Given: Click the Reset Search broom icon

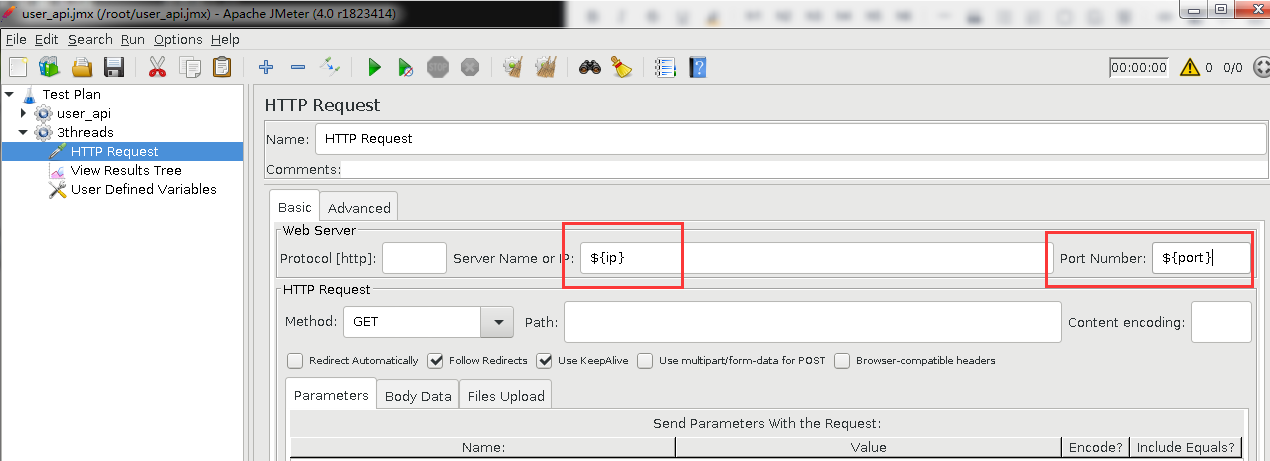Looking at the screenshot, I should pyautogui.click(x=621, y=67).
